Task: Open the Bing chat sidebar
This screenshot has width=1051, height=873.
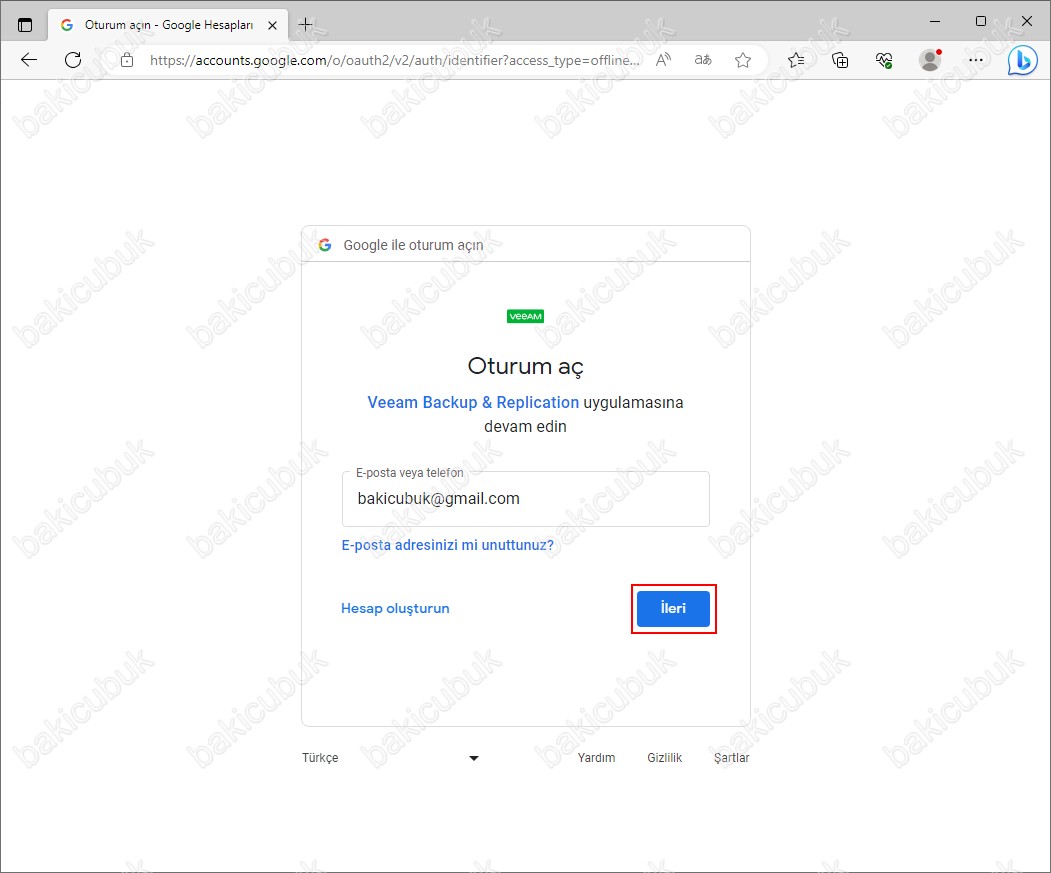Action: 1022,61
